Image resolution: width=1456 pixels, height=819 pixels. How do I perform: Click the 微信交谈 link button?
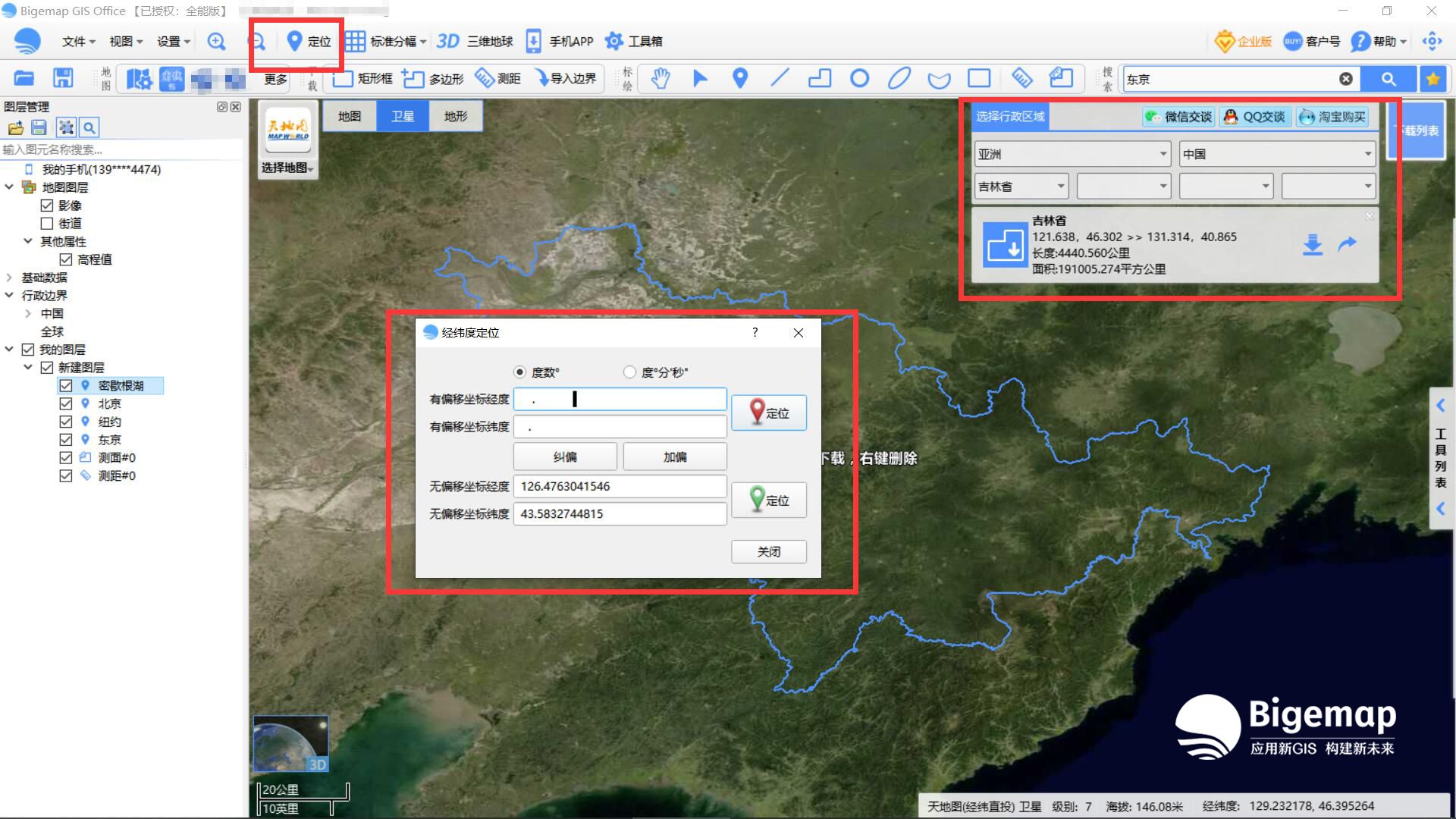pos(1179,117)
